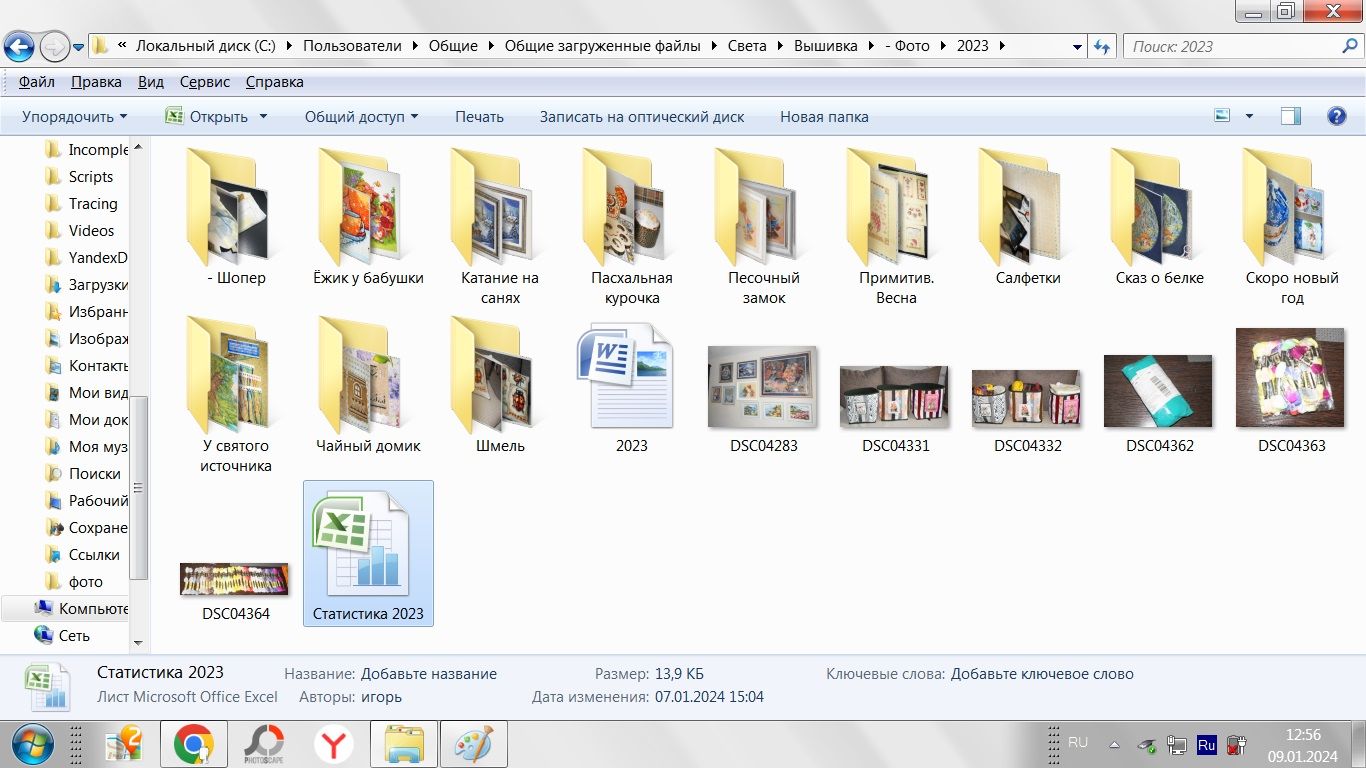The width and height of the screenshot is (1366, 768).
Task: Open the Общий доступ dropdown
Action: tap(361, 116)
